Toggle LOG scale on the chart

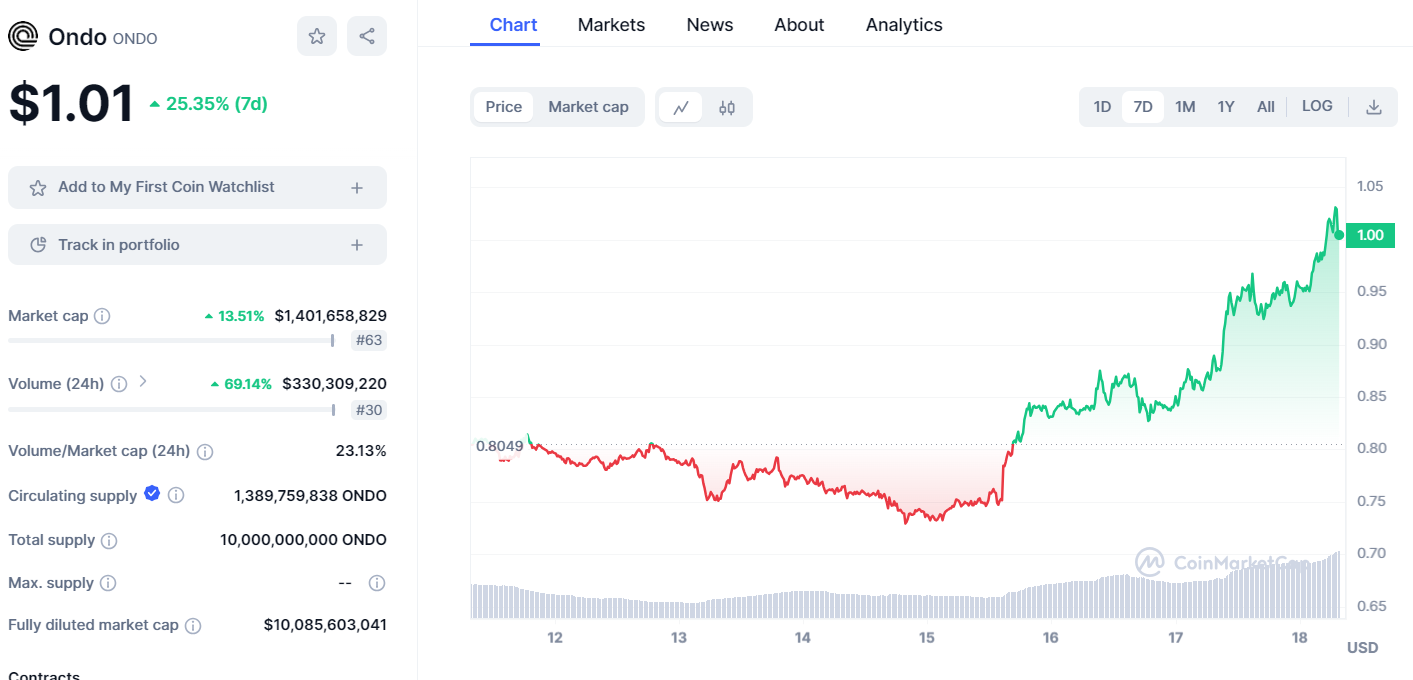pyautogui.click(x=1317, y=106)
